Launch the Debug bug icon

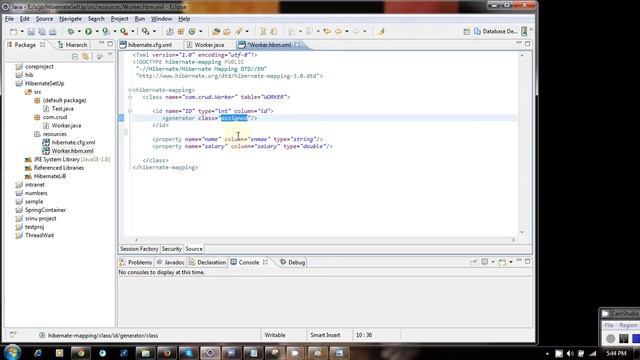[x=71, y=31]
